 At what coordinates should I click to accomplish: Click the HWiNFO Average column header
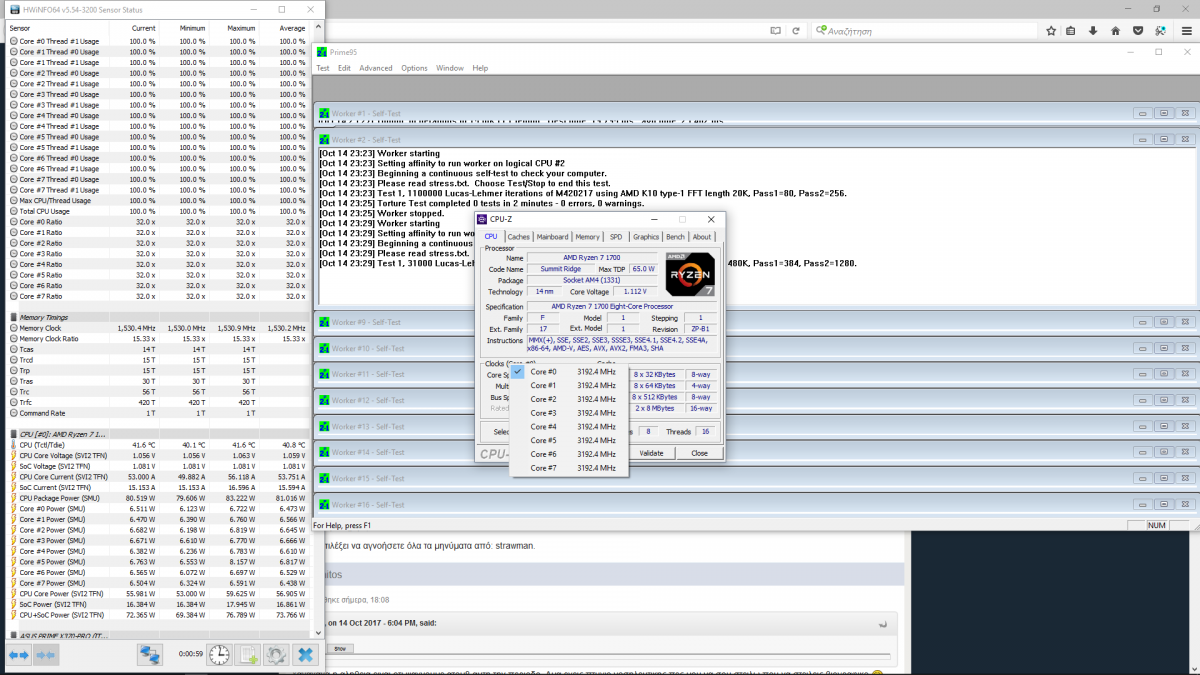coord(283,28)
